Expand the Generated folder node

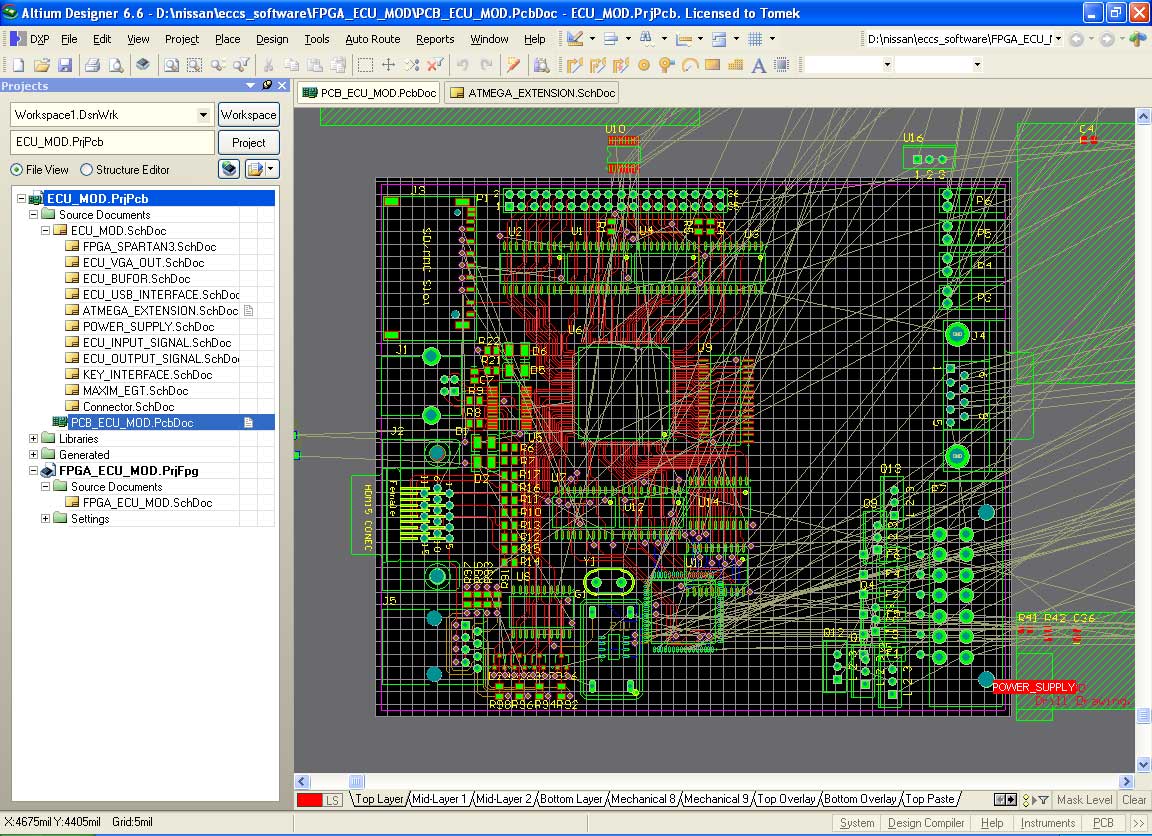(x=33, y=455)
